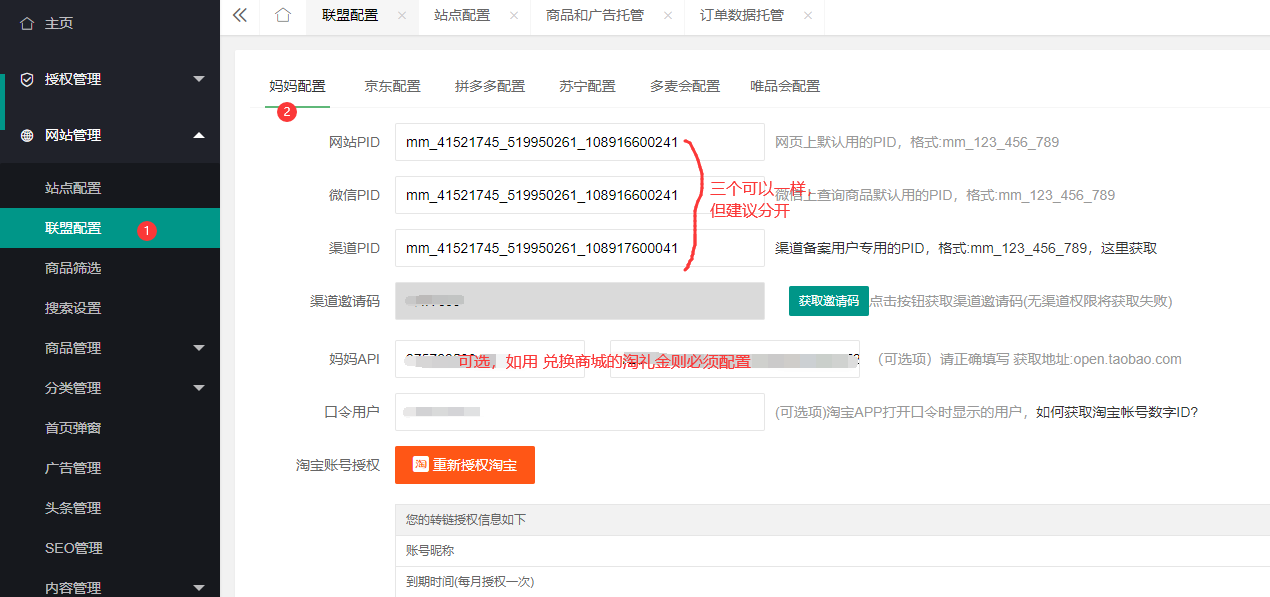
Task: Expand the 商品管理 submenu arrow
Action: 199,348
